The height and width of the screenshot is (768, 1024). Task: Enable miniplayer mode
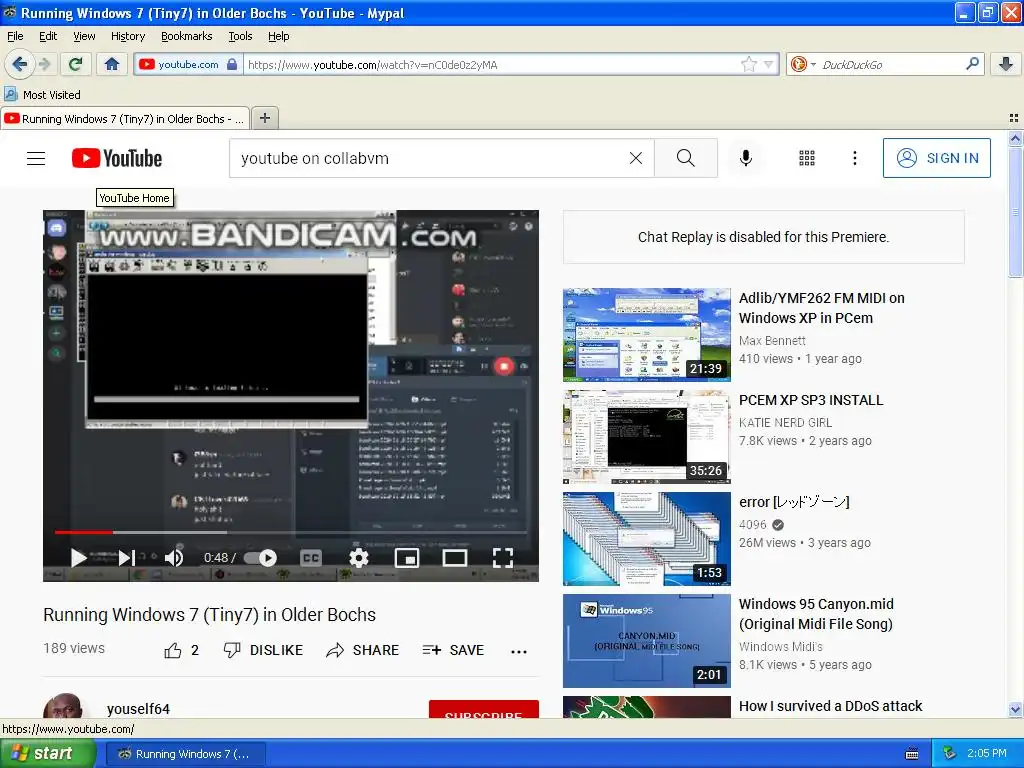point(407,558)
